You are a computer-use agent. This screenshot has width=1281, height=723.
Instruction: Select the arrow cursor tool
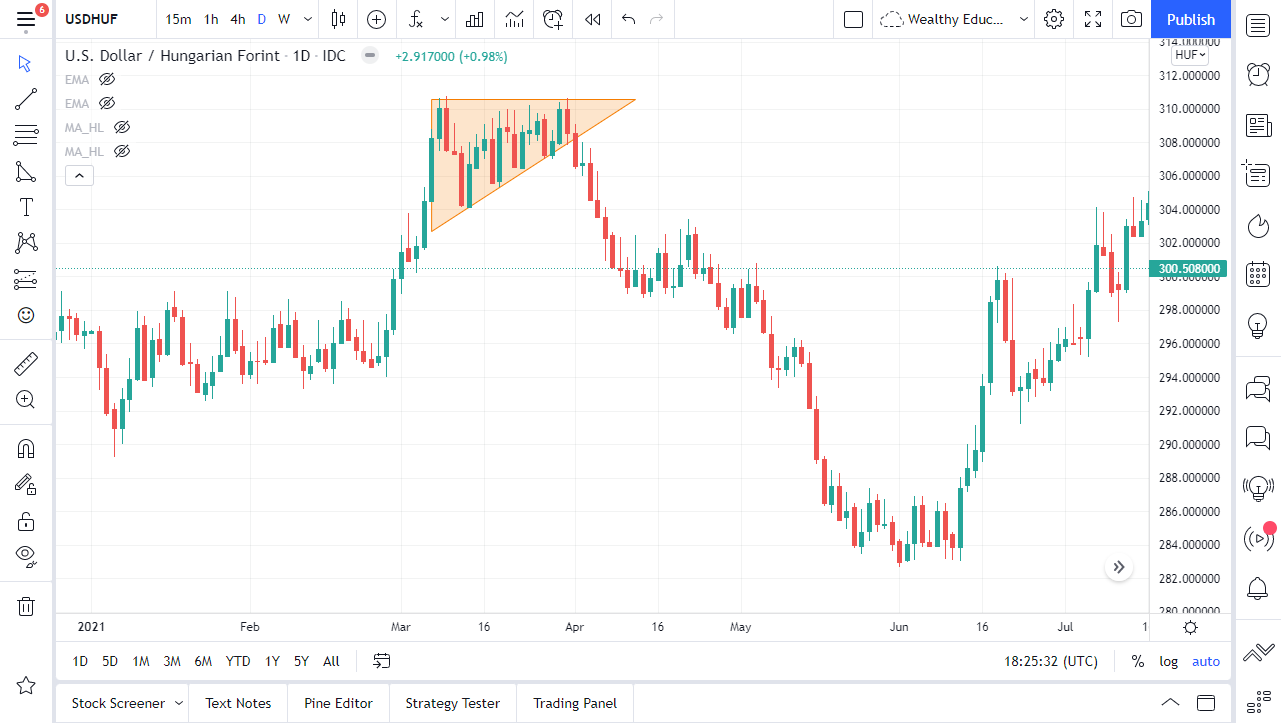tap(26, 63)
